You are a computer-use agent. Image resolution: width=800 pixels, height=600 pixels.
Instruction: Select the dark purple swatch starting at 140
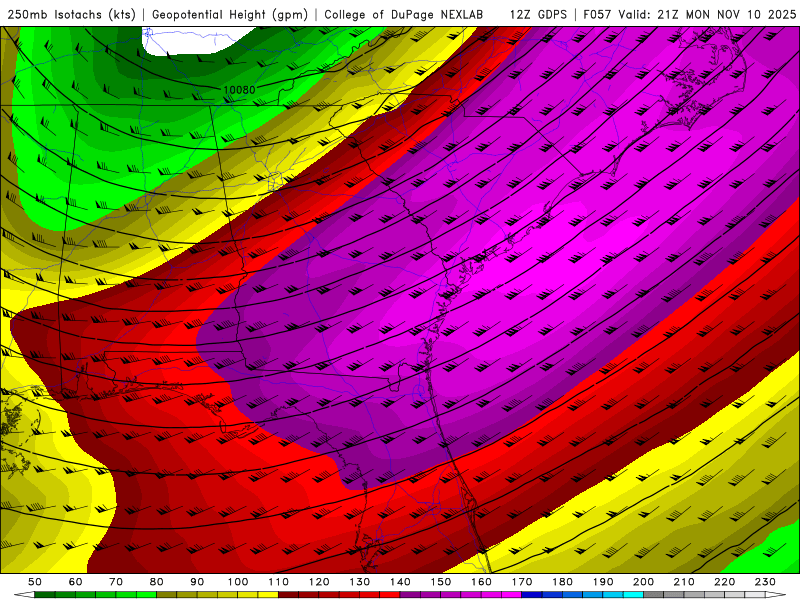[x=410, y=595]
